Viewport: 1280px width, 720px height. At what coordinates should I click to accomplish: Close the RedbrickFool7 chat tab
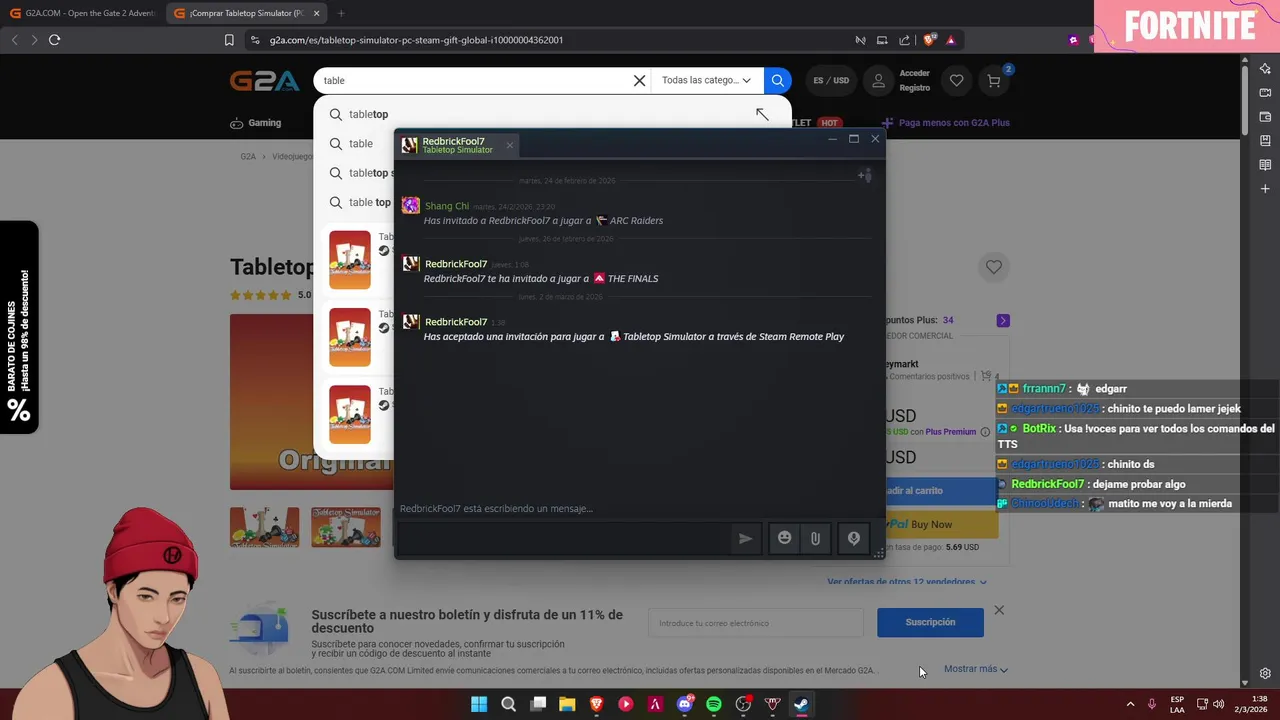pyautogui.click(x=509, y=145)
